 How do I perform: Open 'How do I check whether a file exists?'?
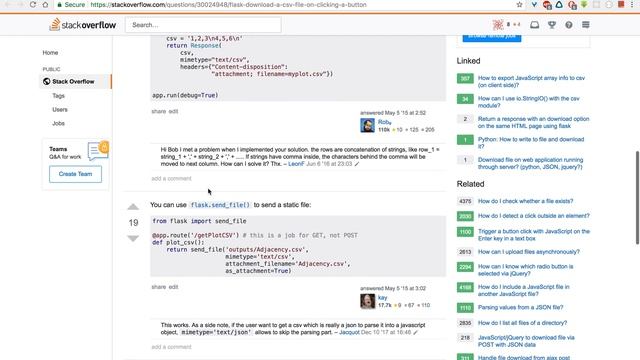(525, 201)
